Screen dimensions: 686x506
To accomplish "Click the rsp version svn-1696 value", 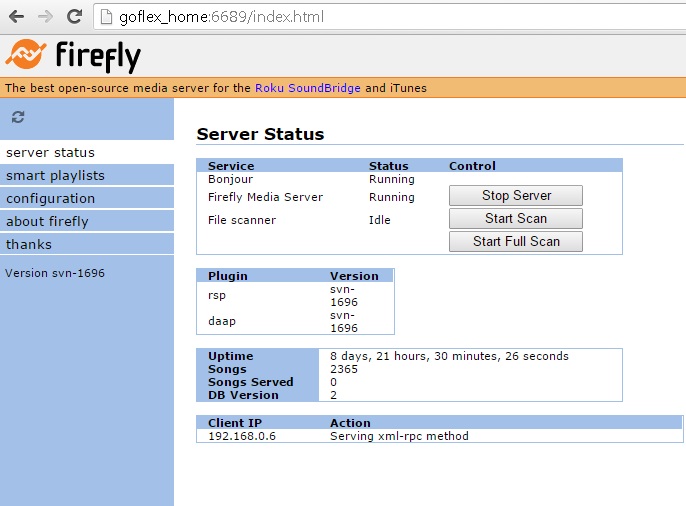I will tap(344, 296).
